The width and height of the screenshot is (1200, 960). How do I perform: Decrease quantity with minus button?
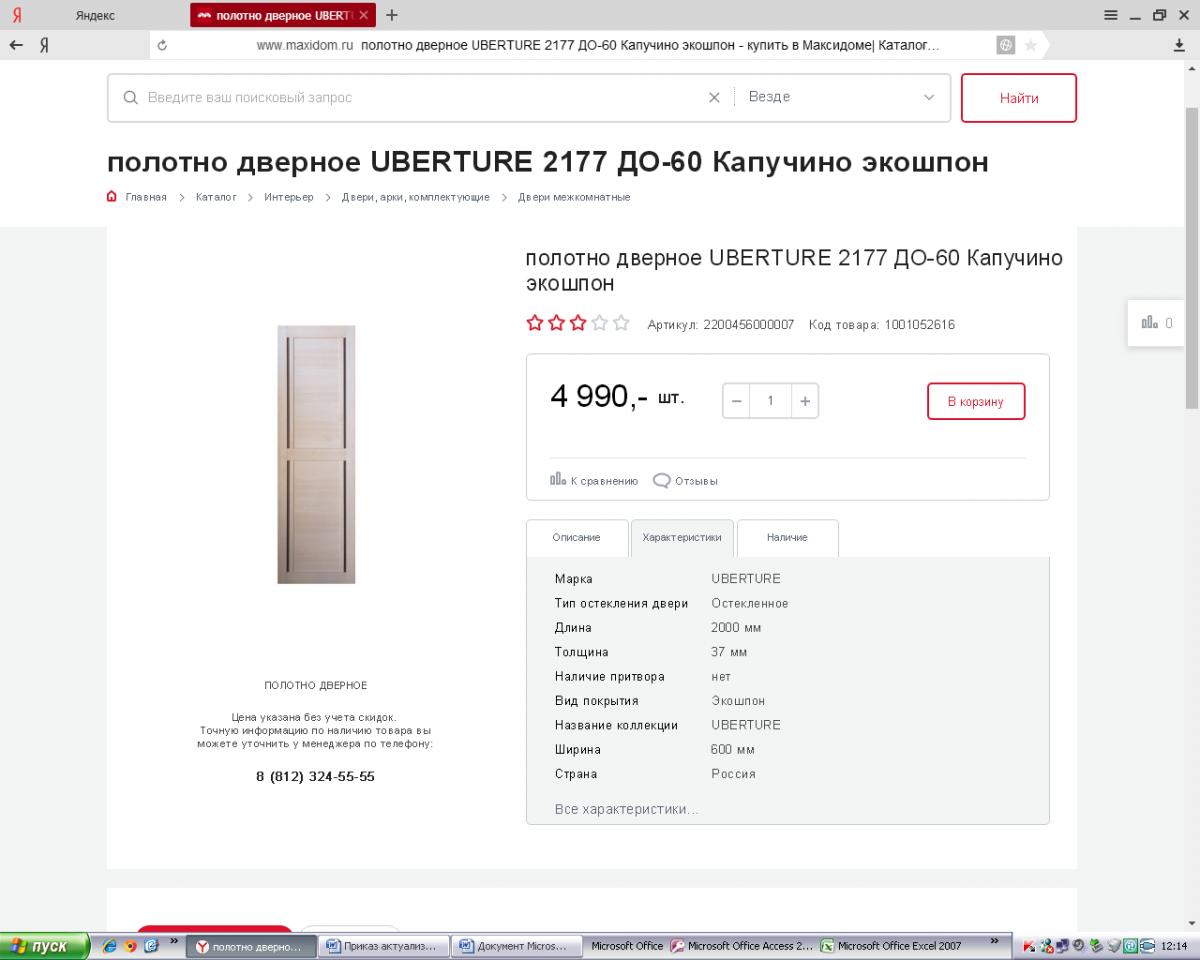click(737, 401)
